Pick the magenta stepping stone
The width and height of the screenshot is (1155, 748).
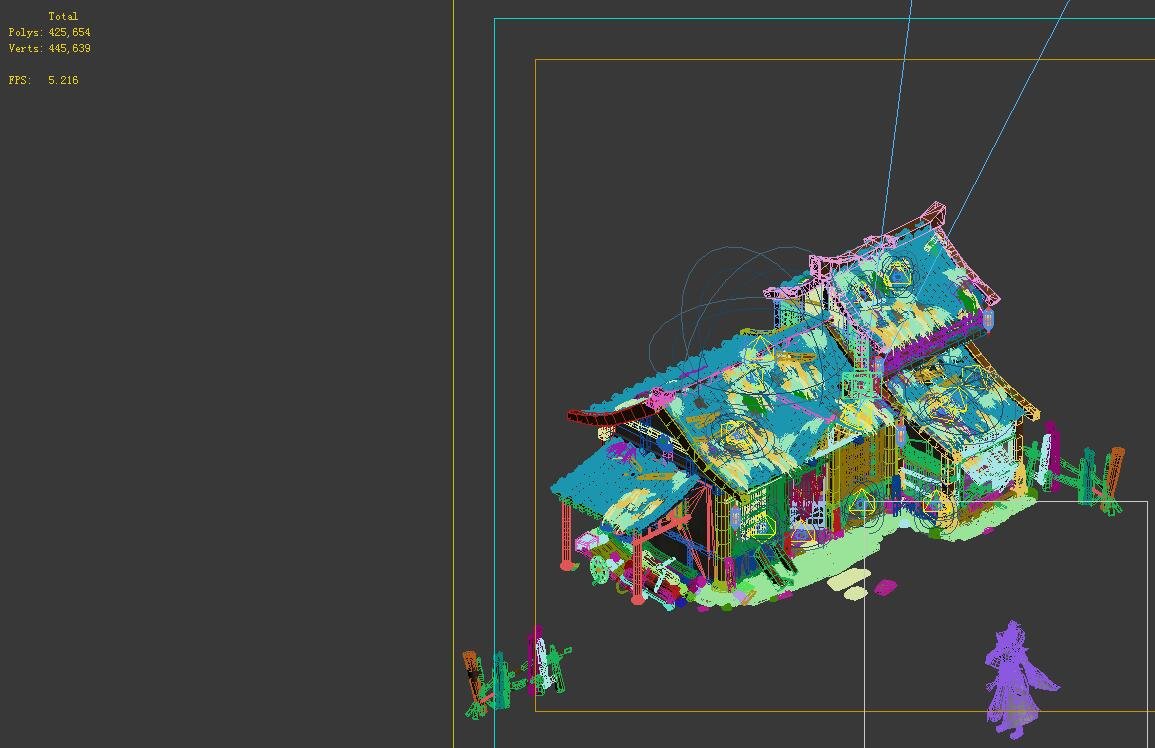tap(885, 587)
